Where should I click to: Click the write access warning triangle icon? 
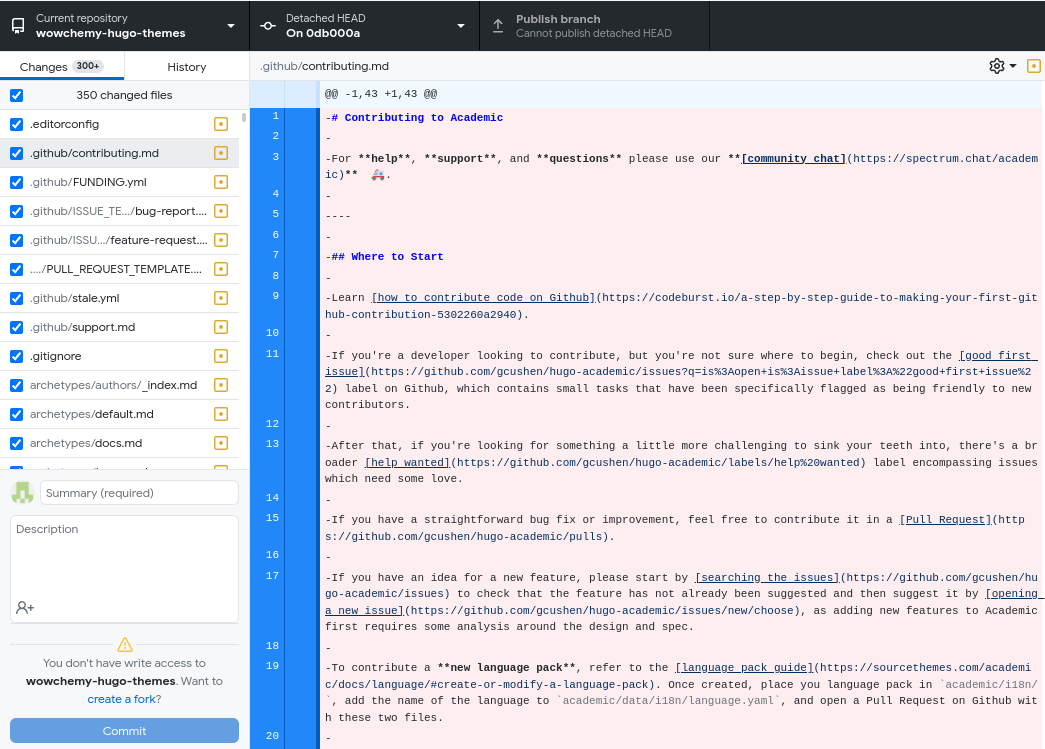coord(125,644)
